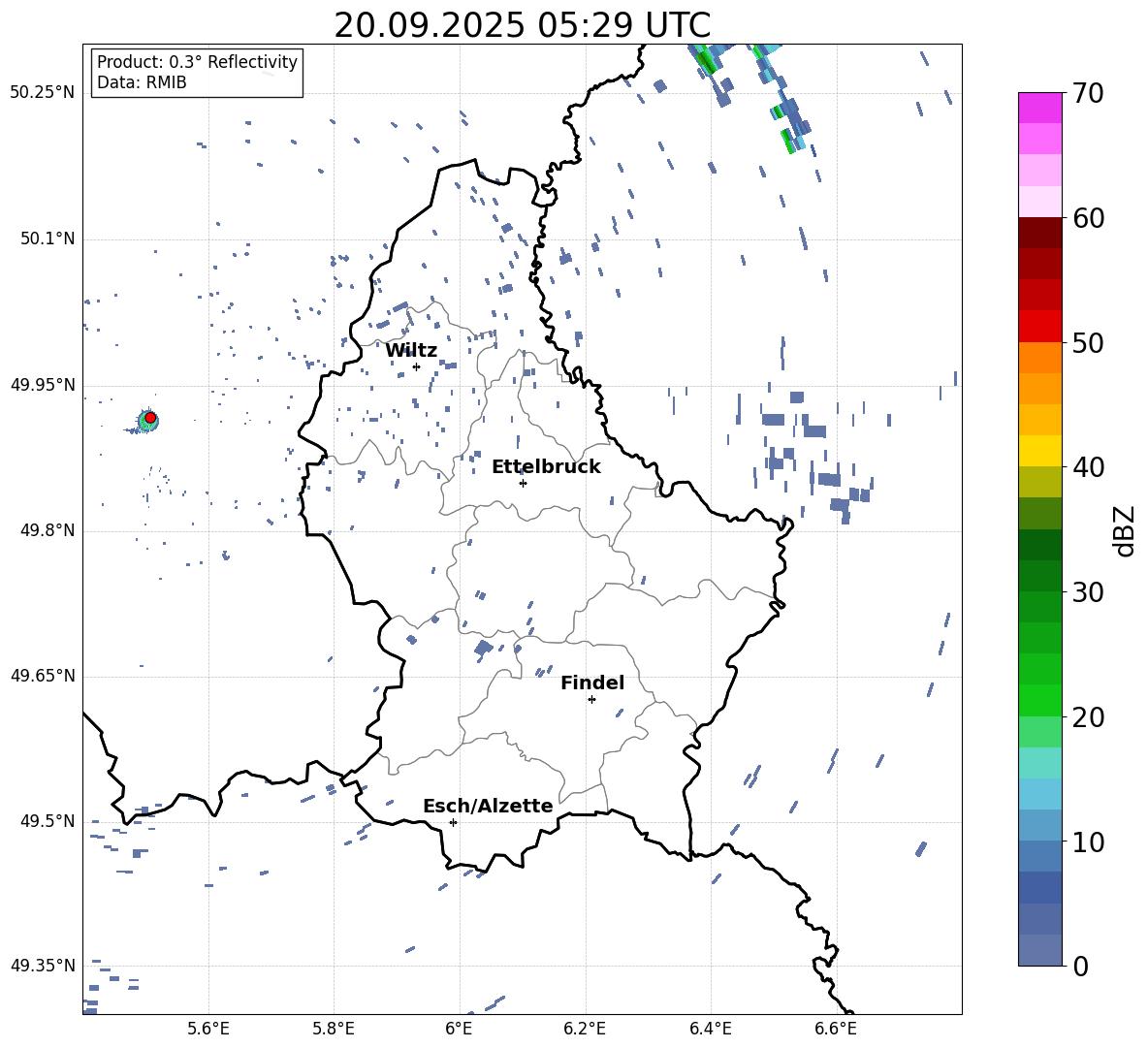Click the red radar site marker dot

coord(150,418)
